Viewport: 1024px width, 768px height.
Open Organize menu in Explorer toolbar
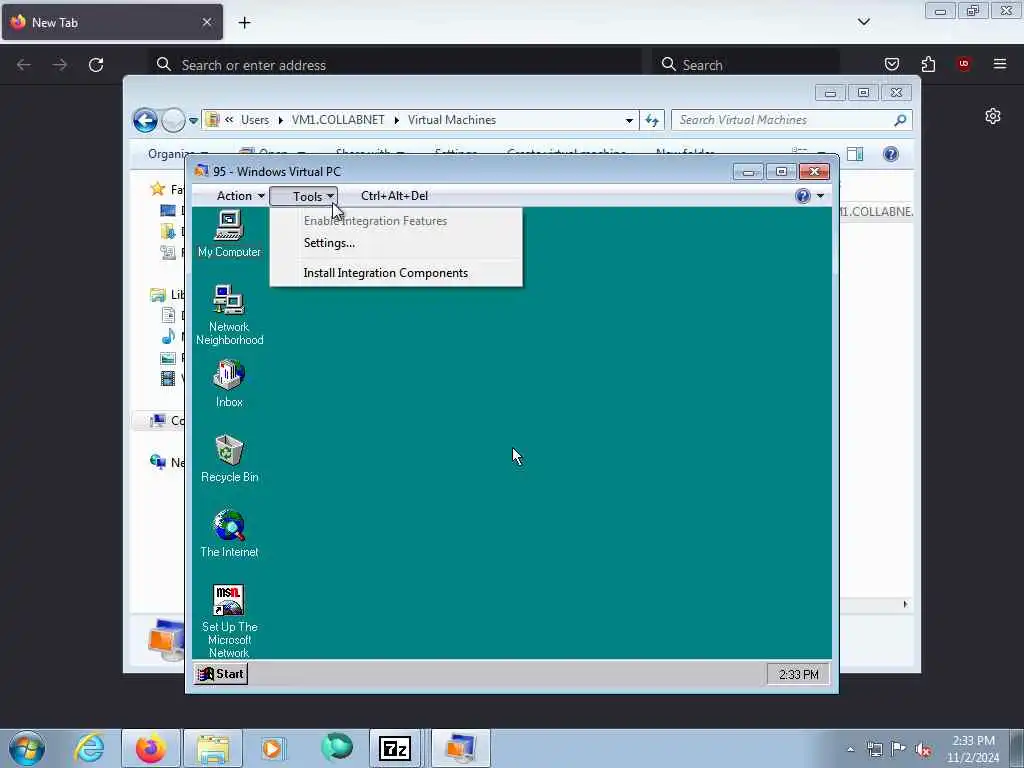coord(178,154)
